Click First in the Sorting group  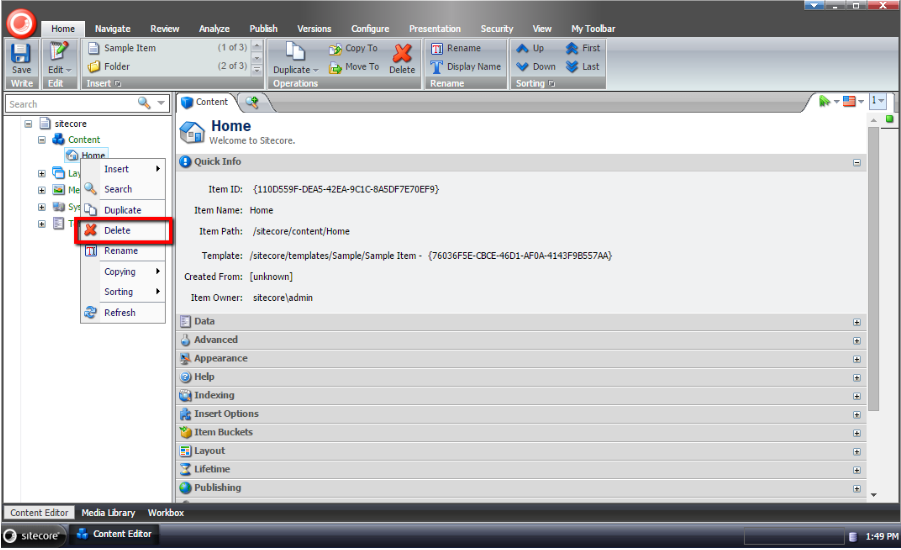(583, 48)
